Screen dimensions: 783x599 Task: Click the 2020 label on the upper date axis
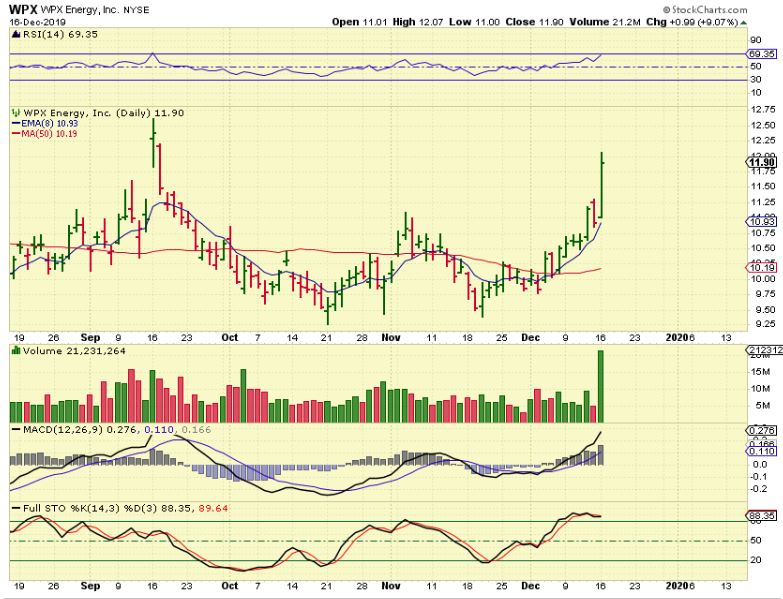[x=677, y=337]
